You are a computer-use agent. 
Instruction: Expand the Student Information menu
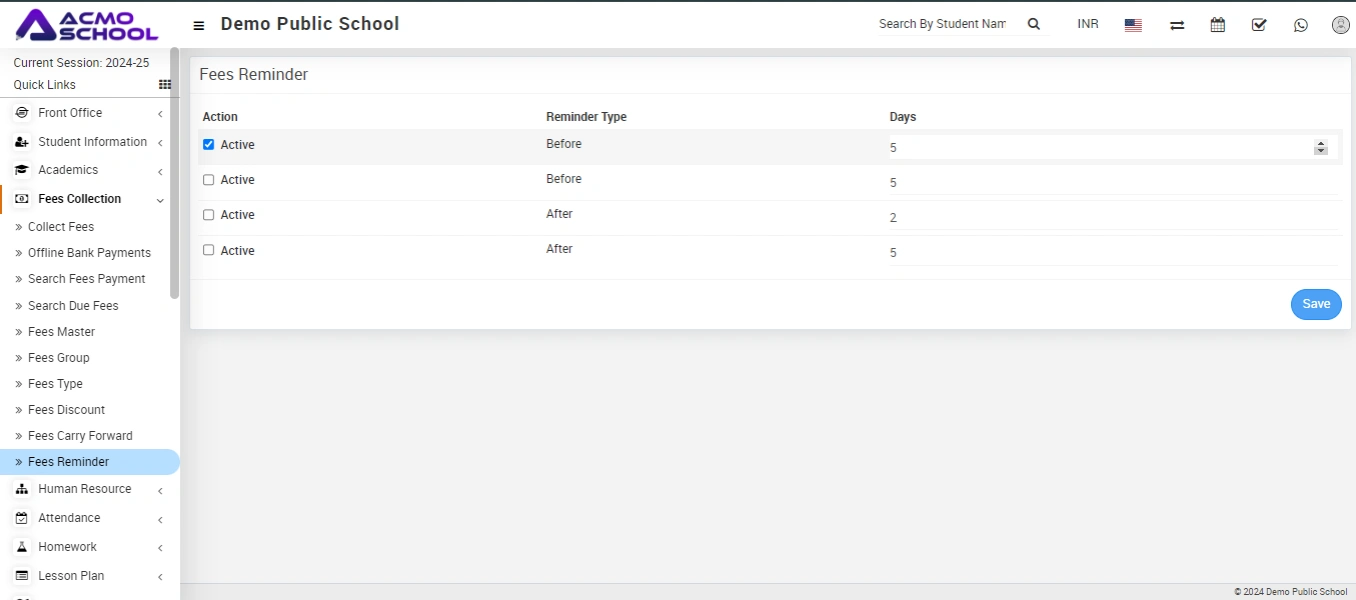click(92, 142)
